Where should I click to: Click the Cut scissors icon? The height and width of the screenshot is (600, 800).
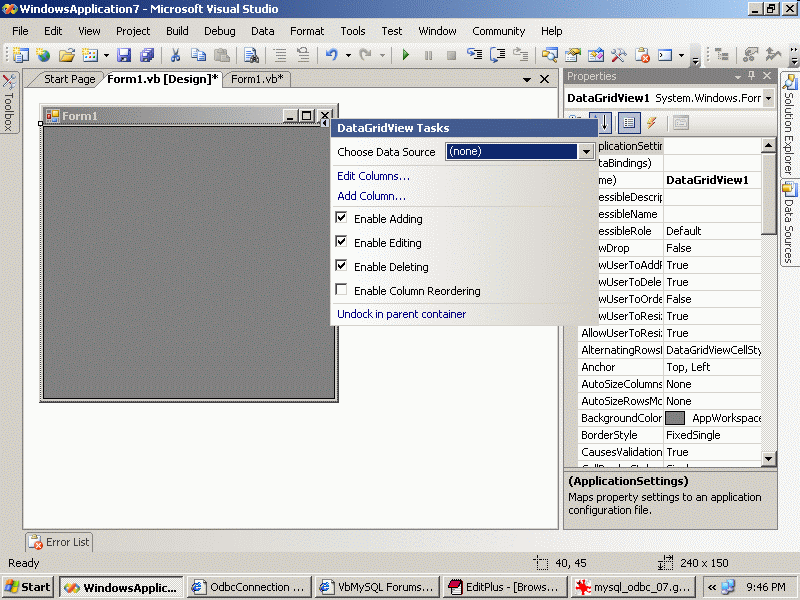coord(176,56)
